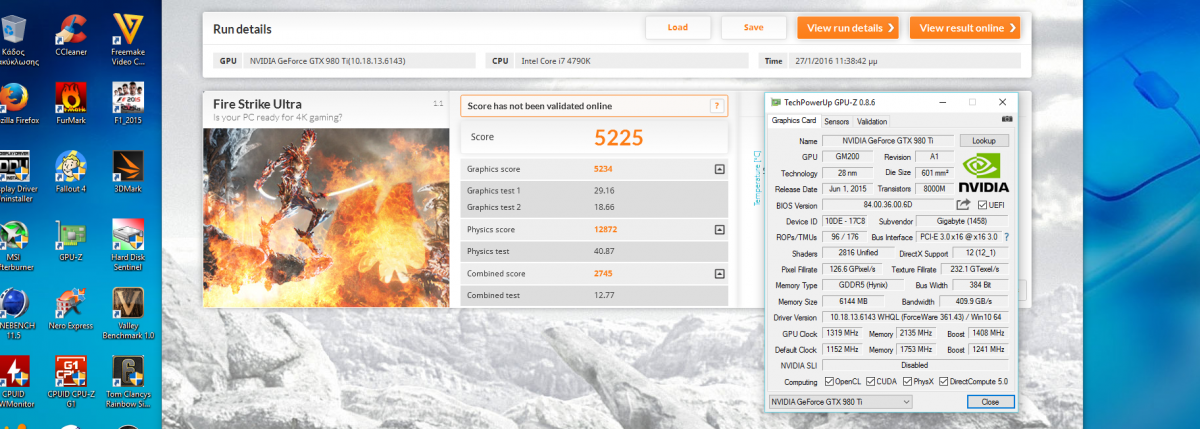Screen dimensions: 1200x429
Task: Click the Combined score value 2745
Action: 602,273
